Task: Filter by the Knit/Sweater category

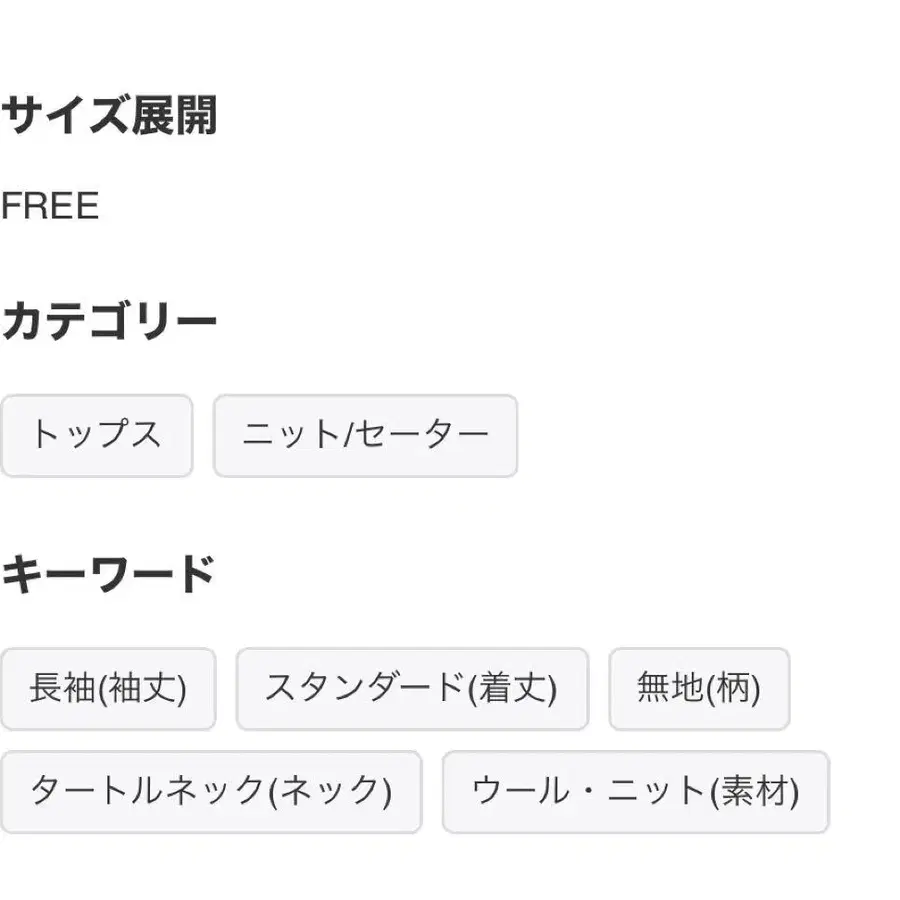Action: [365, 436]
